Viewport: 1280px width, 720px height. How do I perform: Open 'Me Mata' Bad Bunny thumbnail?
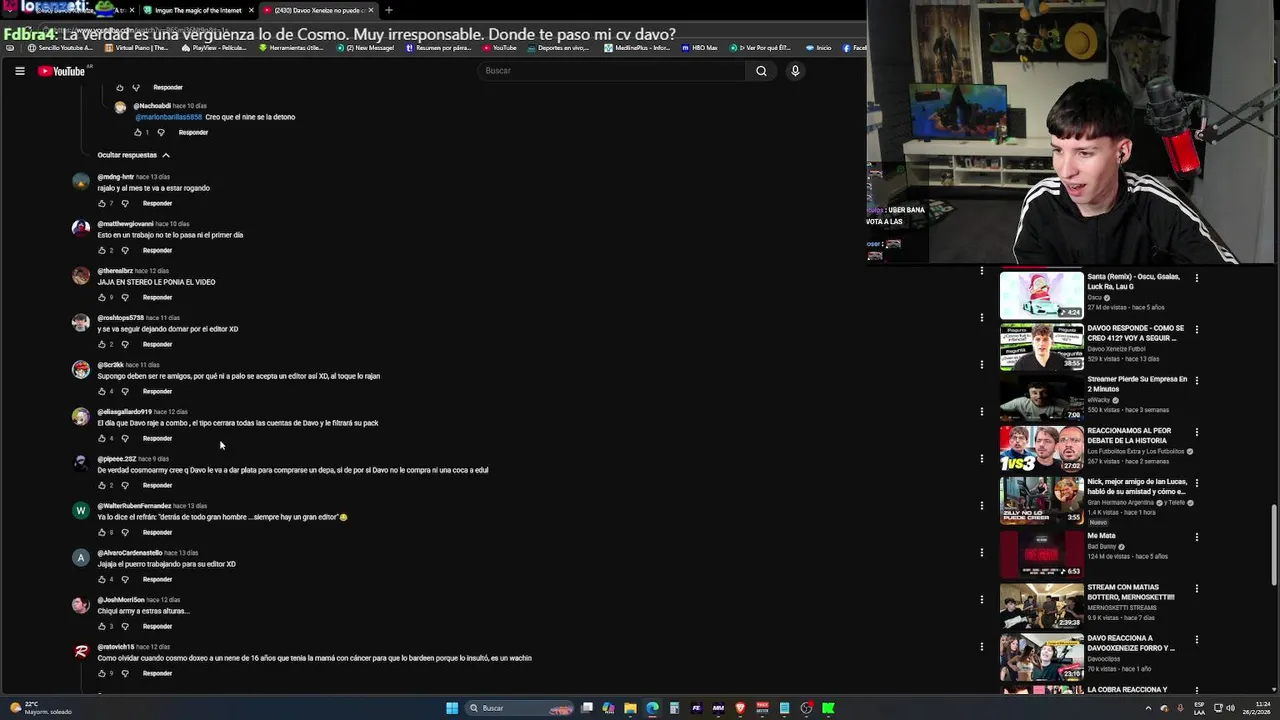[x=1041, y=553]
